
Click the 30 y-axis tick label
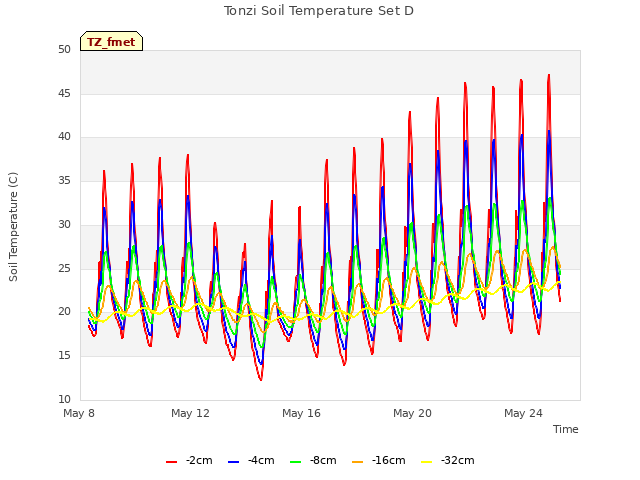(64, 224)
